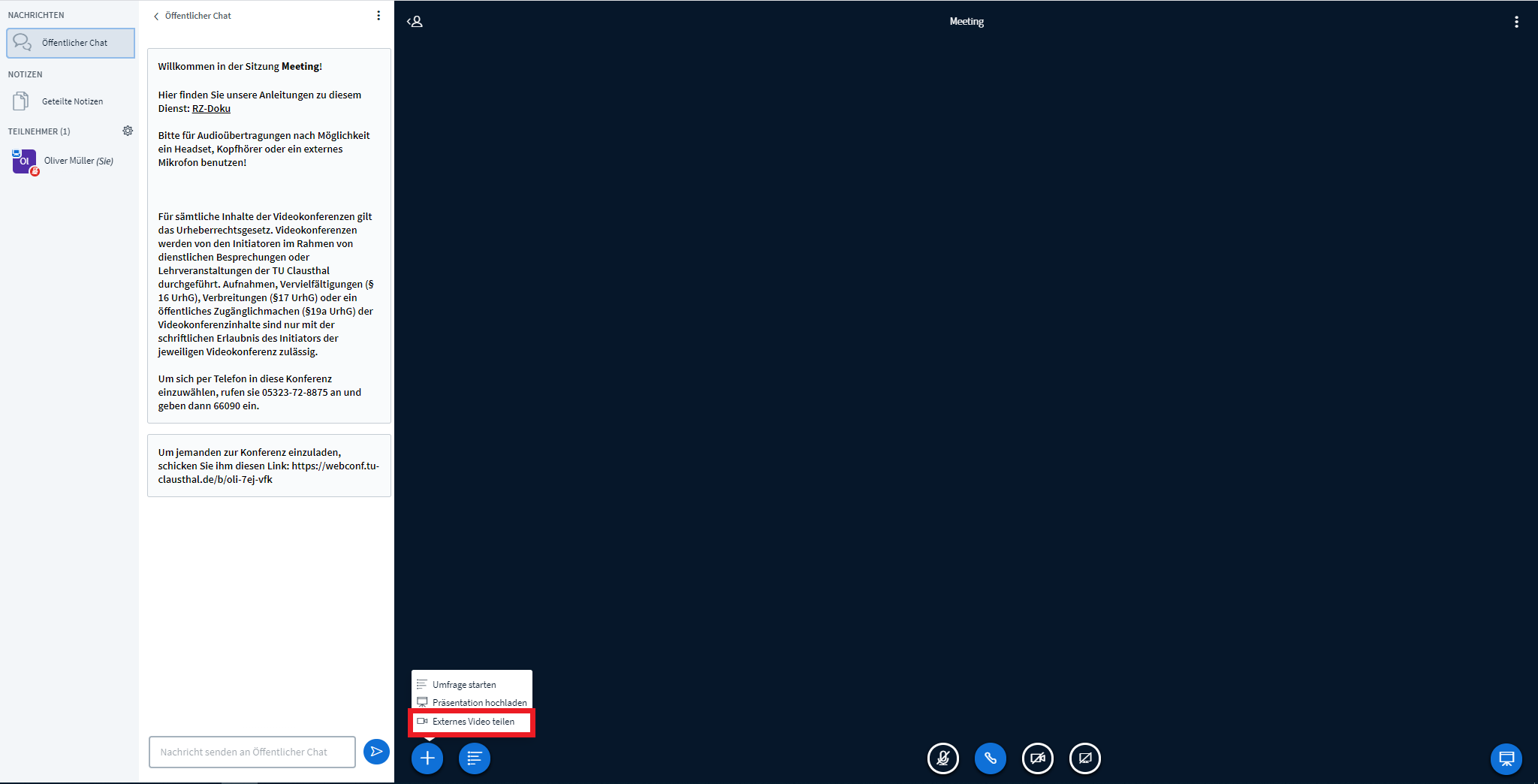
Task: Click the presentation restore button
Action: pyautogui.click(x=1506, y=758)
